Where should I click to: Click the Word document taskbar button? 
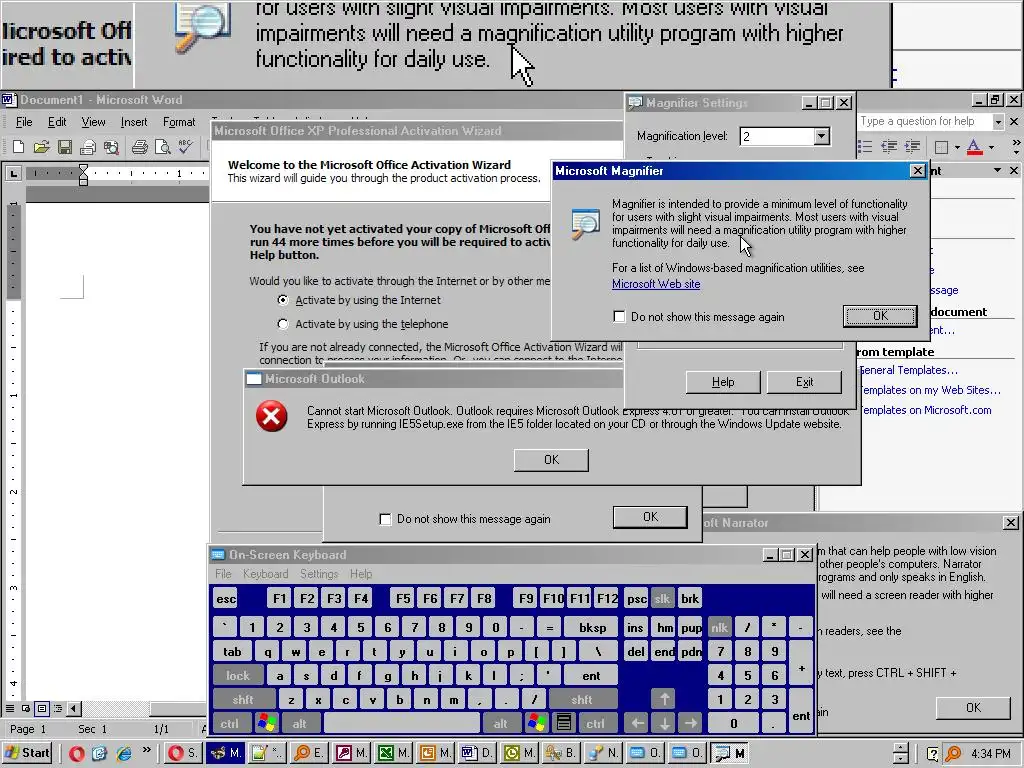(477, 753)
